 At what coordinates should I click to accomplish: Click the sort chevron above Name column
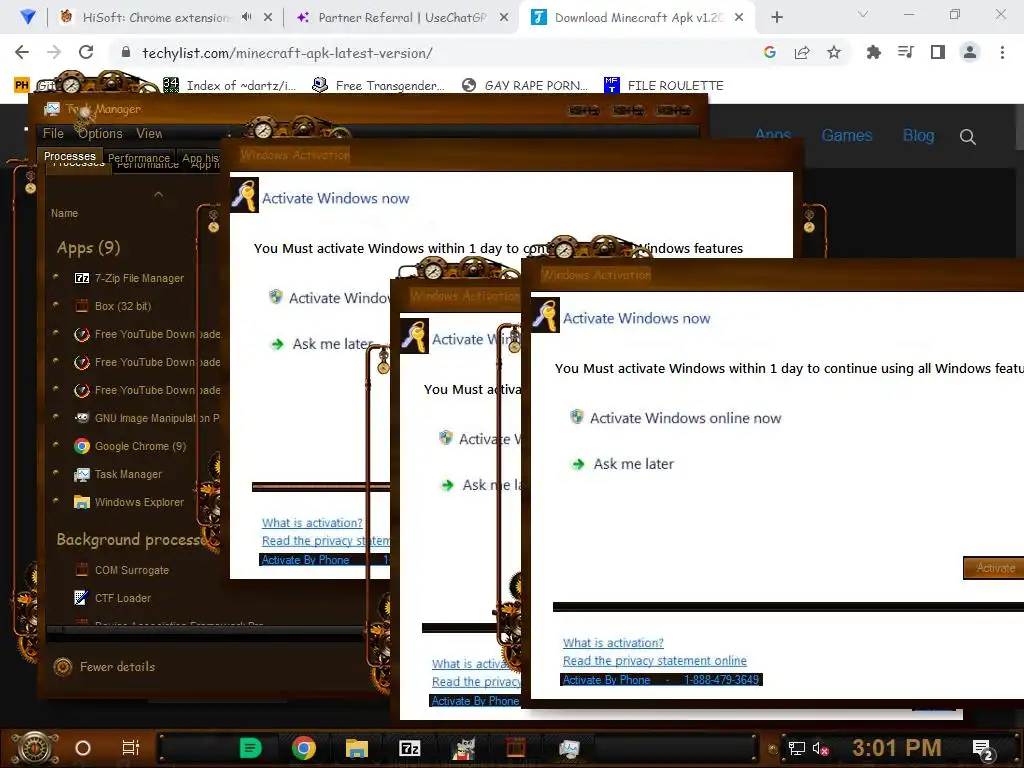point(159,195)
